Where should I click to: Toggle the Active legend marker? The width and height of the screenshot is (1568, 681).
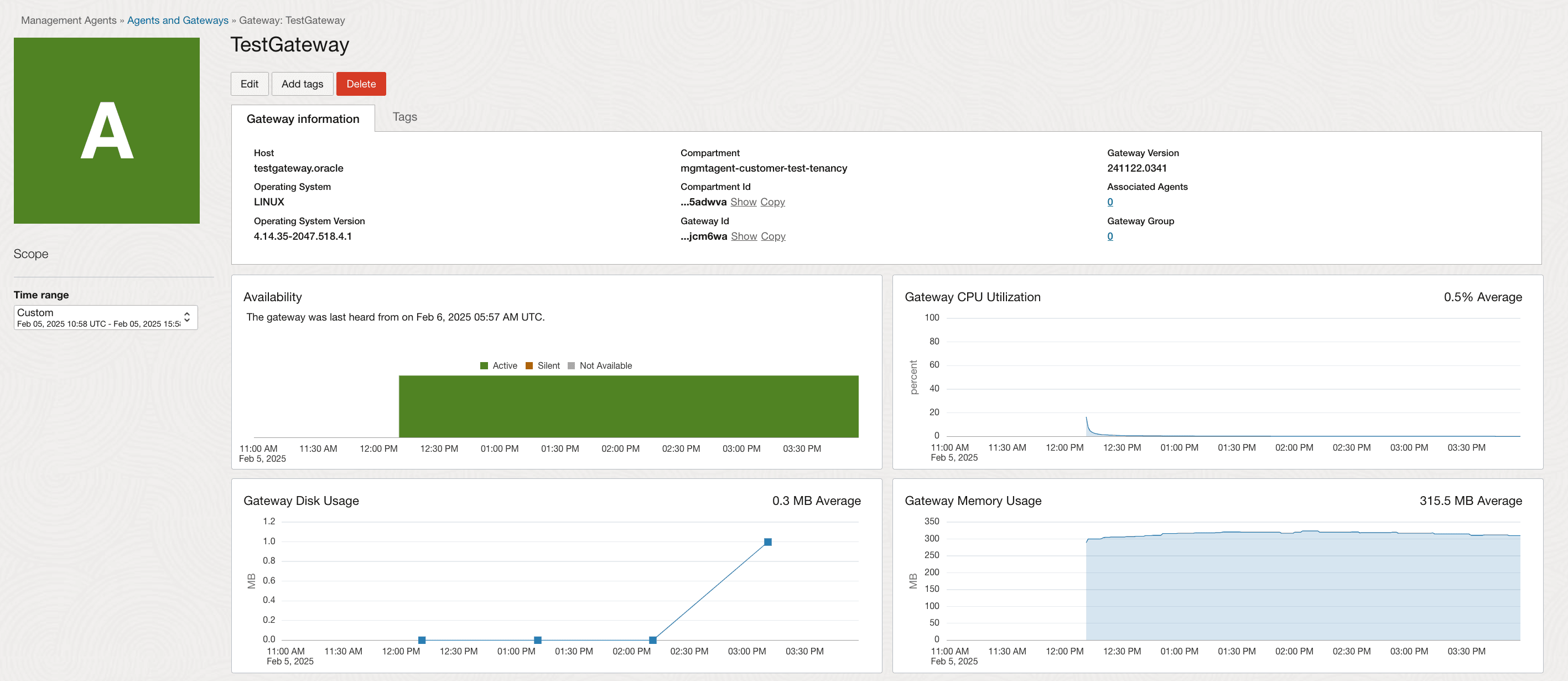pos(485,365)
